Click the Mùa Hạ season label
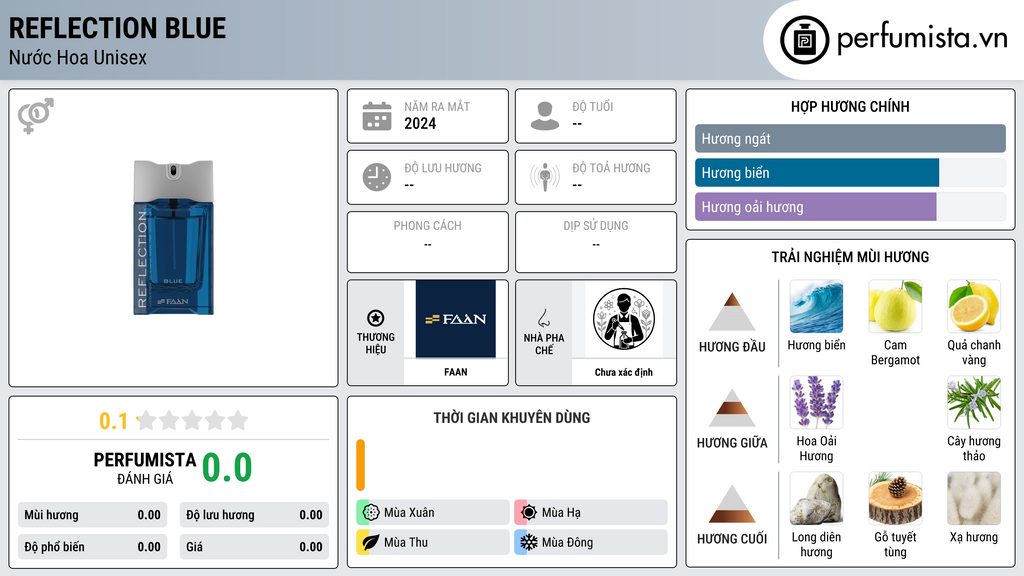This screenshot has height=576, width=1024. pyautogui.click(x=561, y=513)
